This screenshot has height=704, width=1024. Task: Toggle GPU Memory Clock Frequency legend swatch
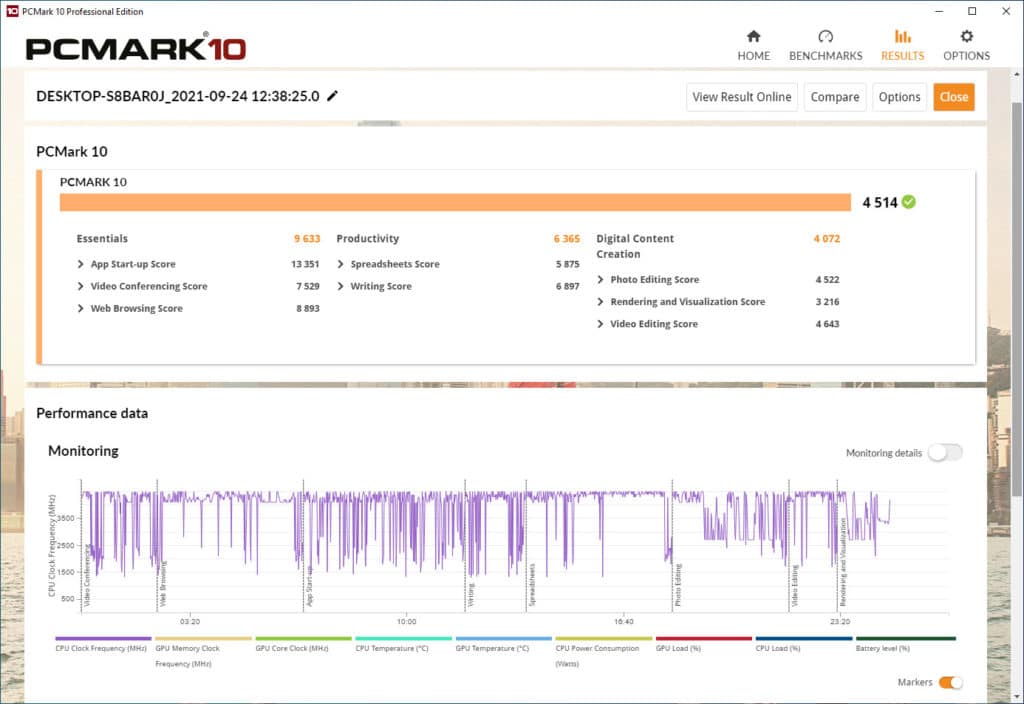203,638
